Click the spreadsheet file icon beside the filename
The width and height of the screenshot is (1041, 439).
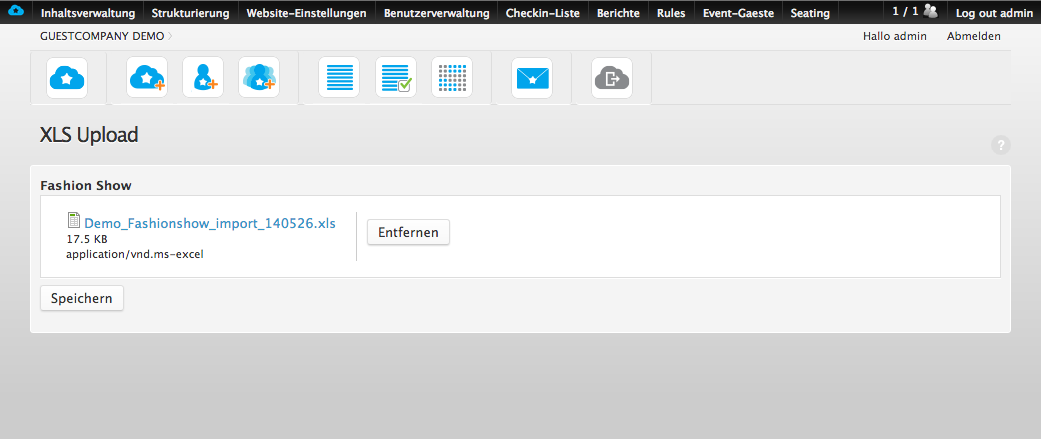point(74,220)
